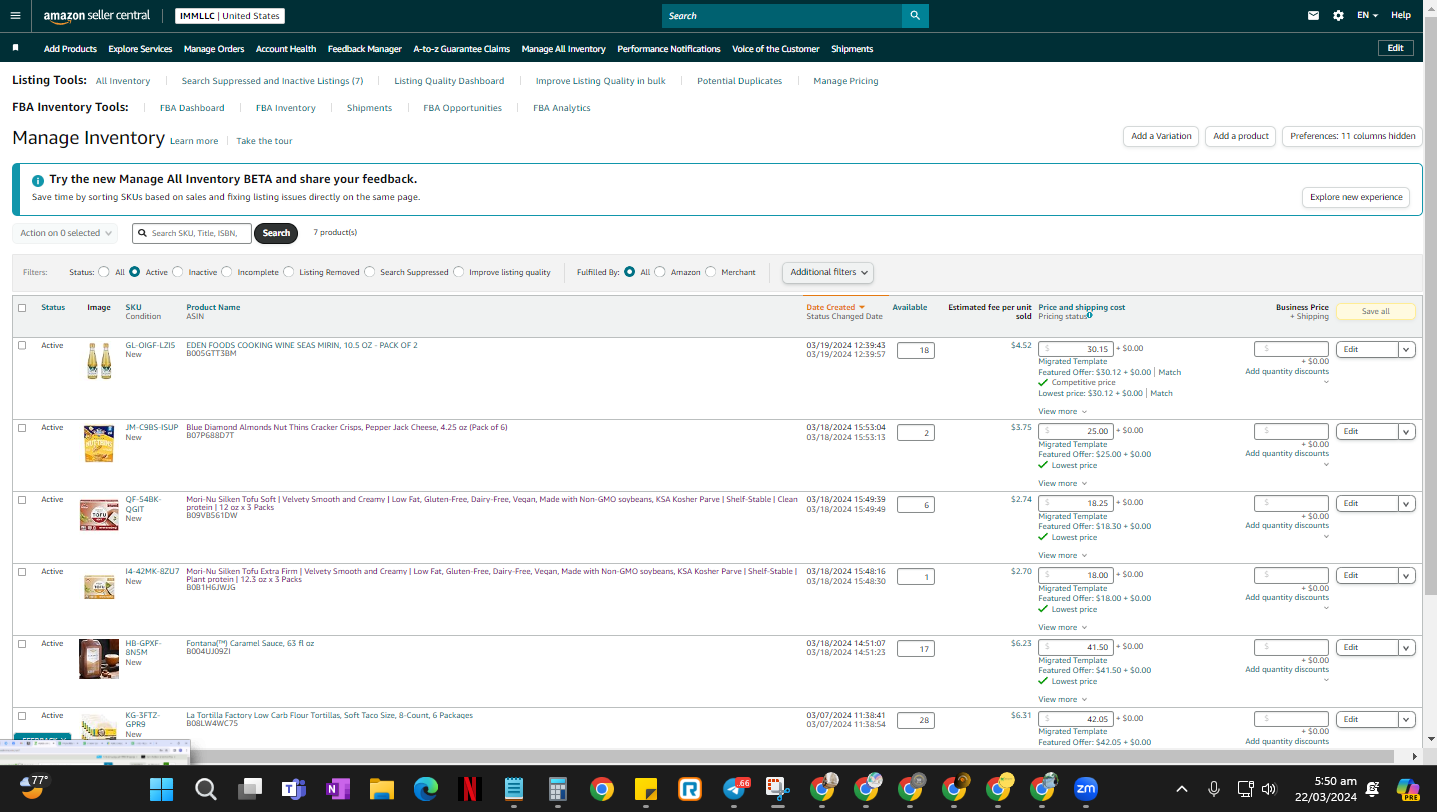Viewport: 1437px width, 812px height.
Task: Open Edit dropdown arrow for Fontana Caramel row
Action: click(x=1407, y=648)
